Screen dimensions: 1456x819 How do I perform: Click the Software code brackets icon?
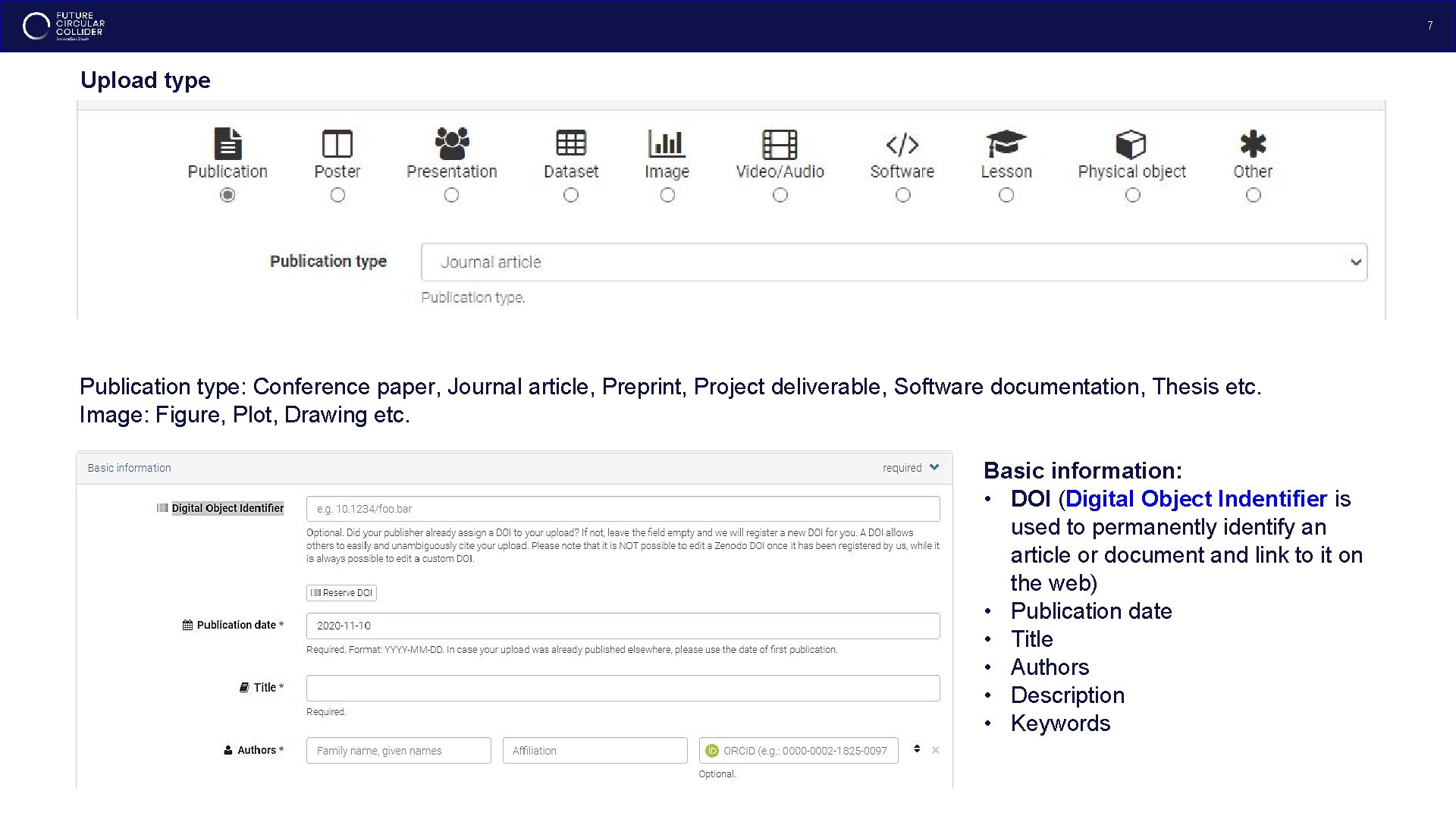902,143
